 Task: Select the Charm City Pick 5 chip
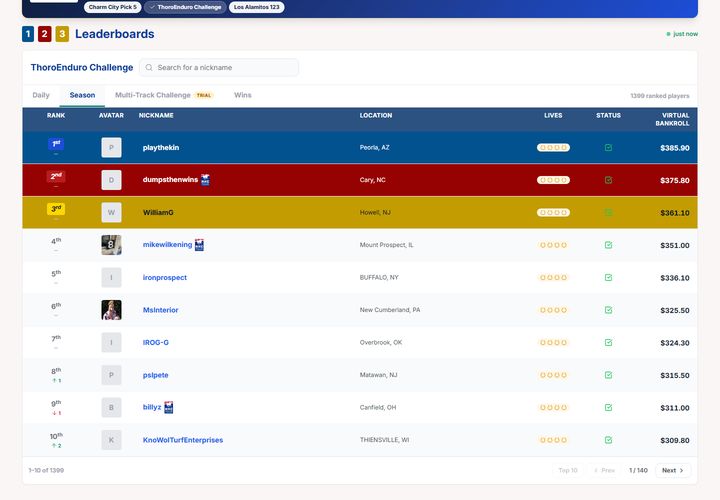click(x=112, y=7)
